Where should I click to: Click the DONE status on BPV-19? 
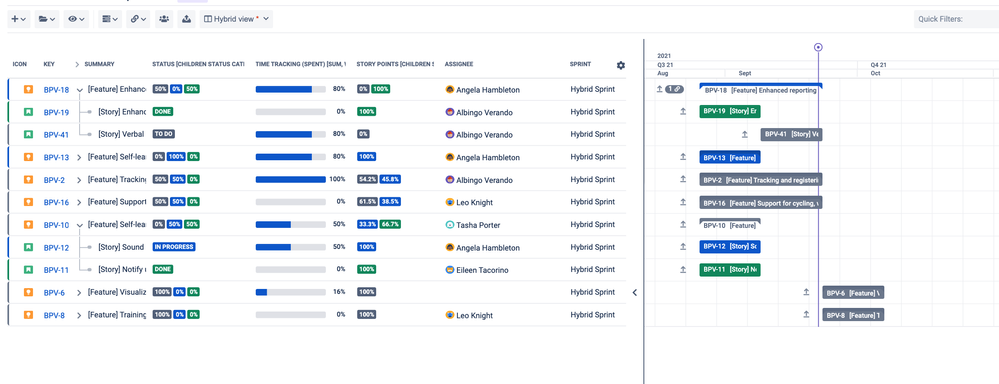pyautogui.click(x=162, y=112)
